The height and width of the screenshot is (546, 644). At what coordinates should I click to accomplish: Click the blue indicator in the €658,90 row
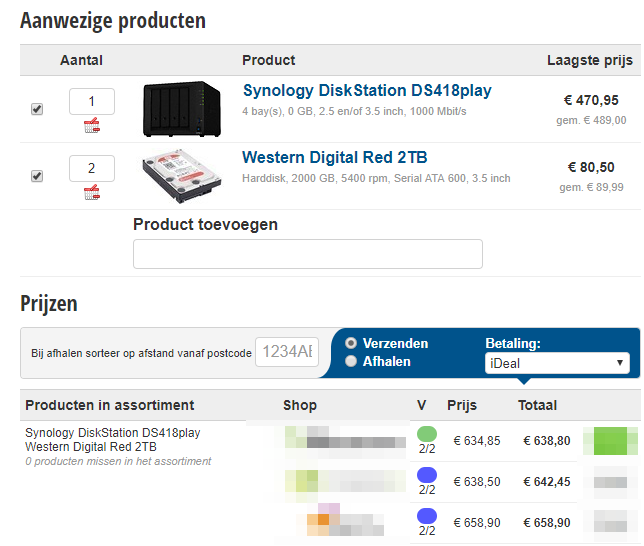point(427,516)
